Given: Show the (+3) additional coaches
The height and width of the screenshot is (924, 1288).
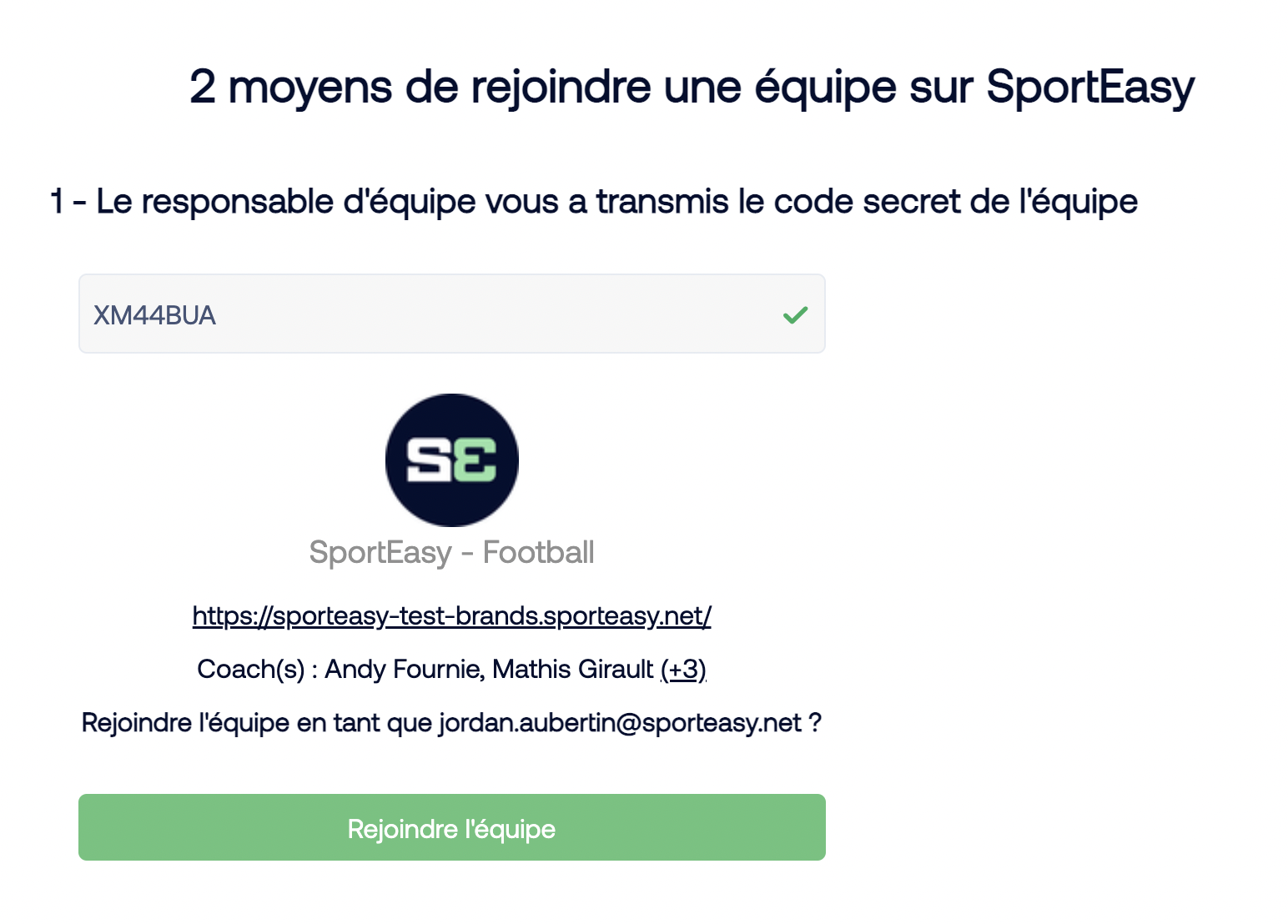Looking at the screenshot, I should (683, 670).
